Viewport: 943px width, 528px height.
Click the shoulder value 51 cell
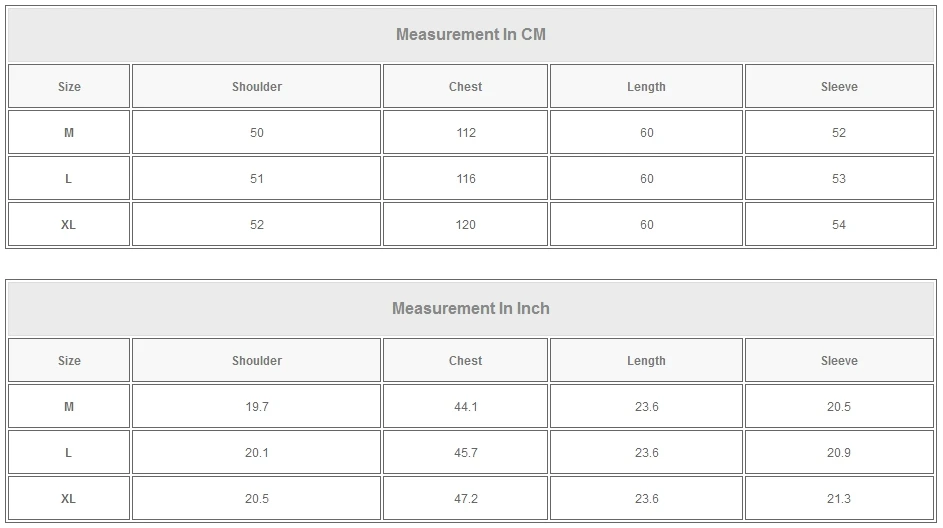tap(257, 179)
